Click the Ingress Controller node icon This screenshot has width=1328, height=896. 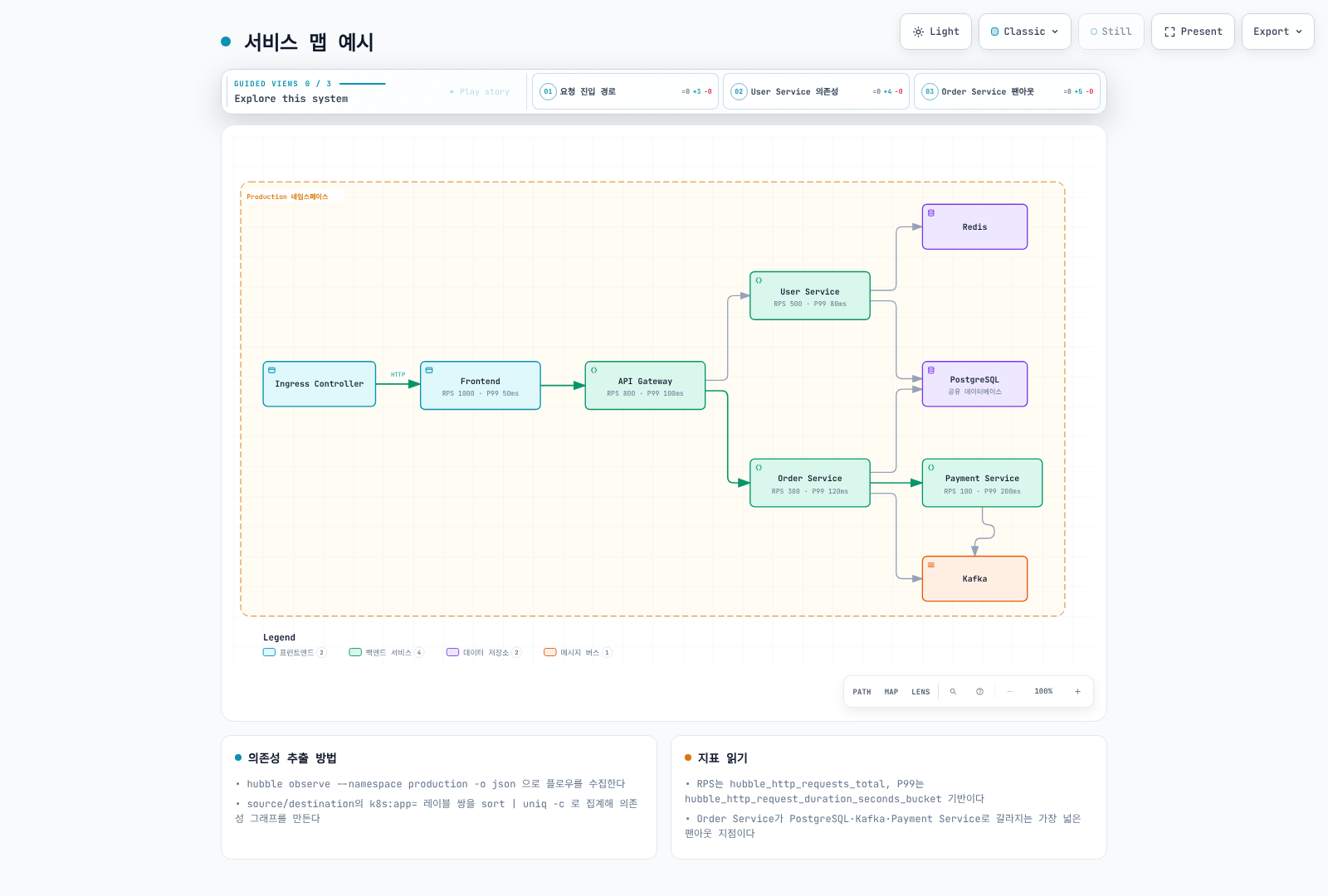[271, 370]
